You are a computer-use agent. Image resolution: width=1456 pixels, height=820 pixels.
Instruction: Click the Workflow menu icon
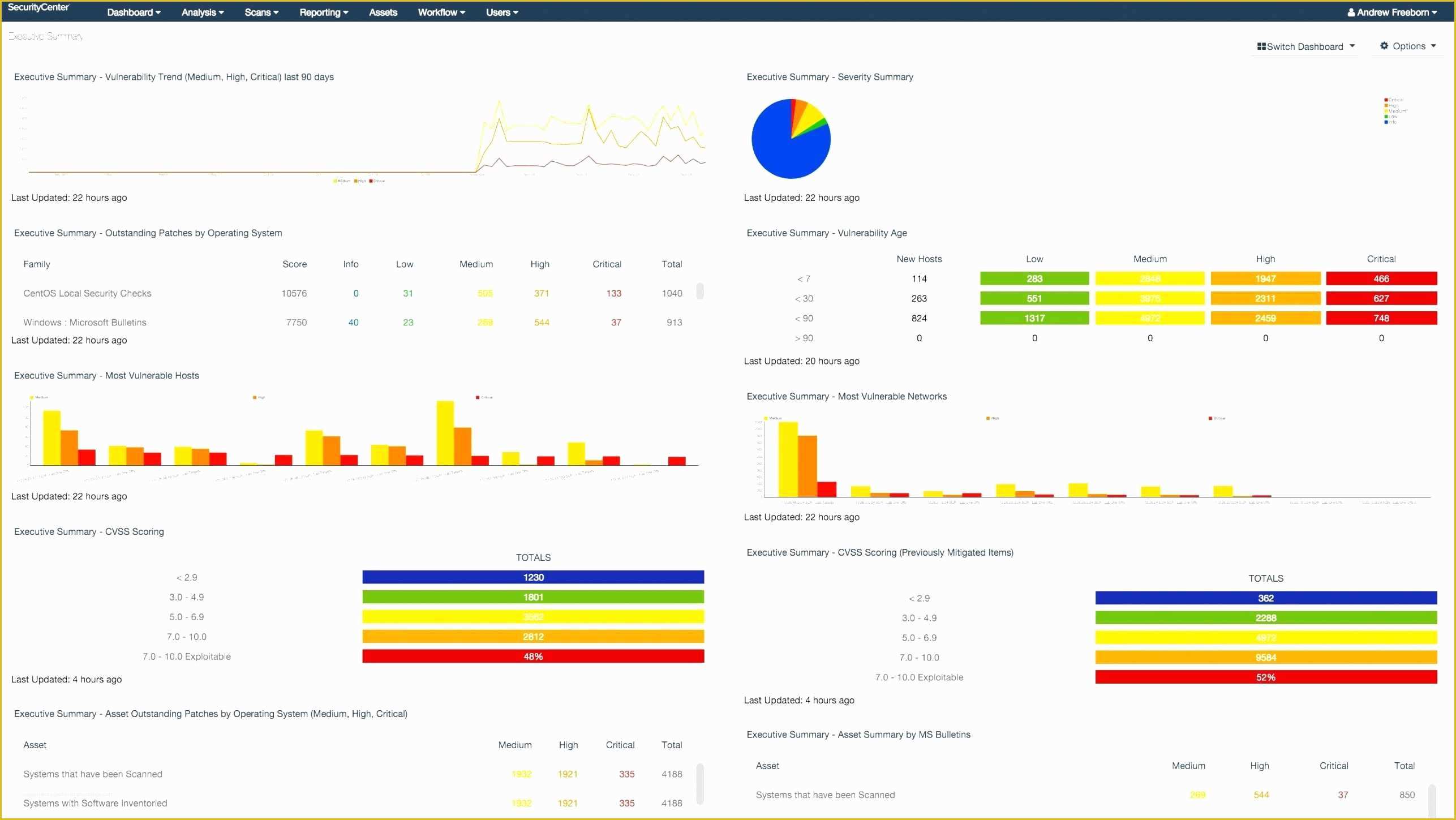tap(440, 12)
